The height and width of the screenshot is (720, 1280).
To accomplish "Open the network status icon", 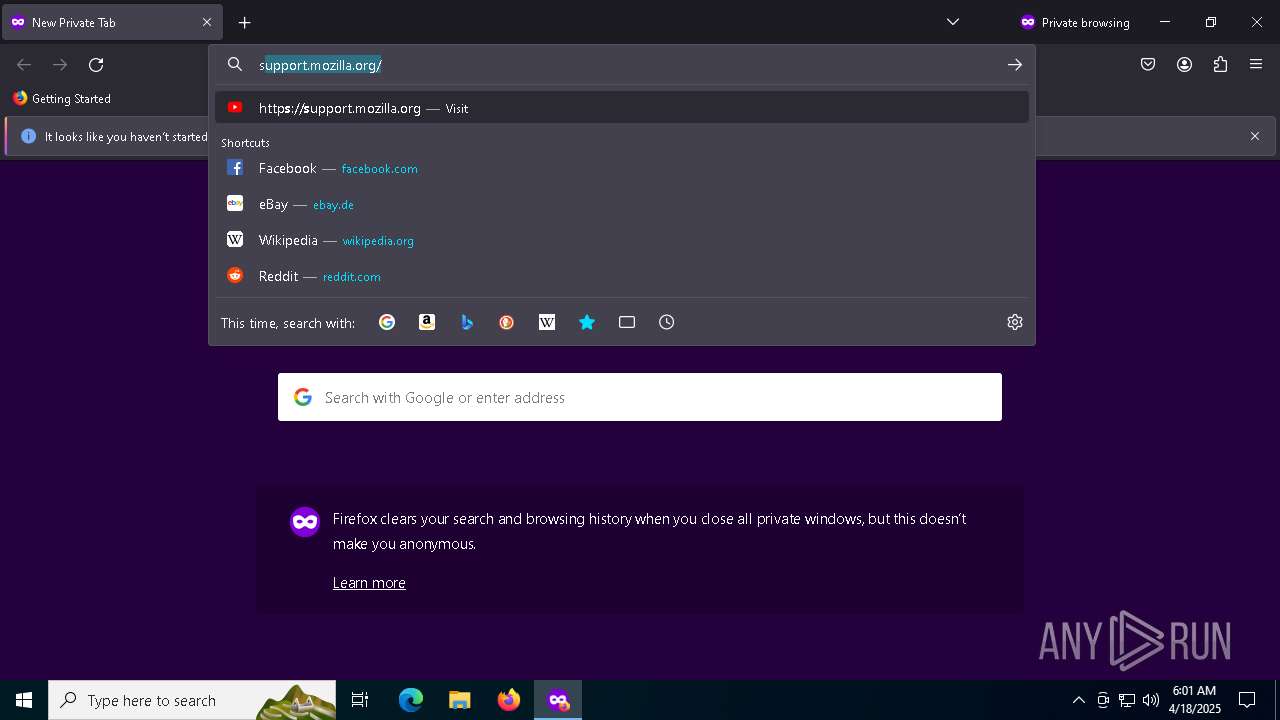I will coord(1127,700).
